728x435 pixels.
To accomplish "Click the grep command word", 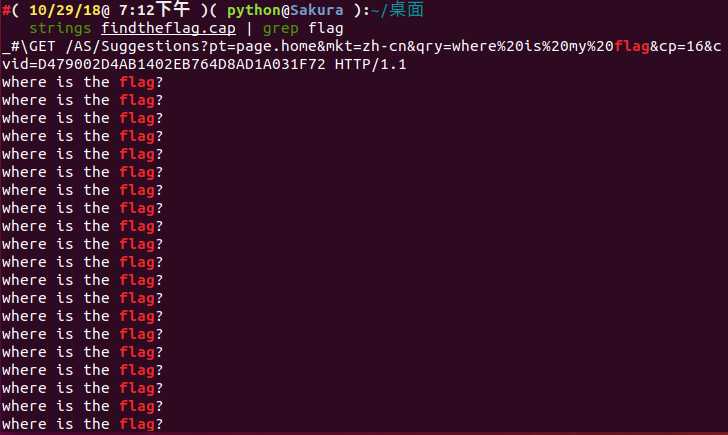I will [x=281, y=29].
